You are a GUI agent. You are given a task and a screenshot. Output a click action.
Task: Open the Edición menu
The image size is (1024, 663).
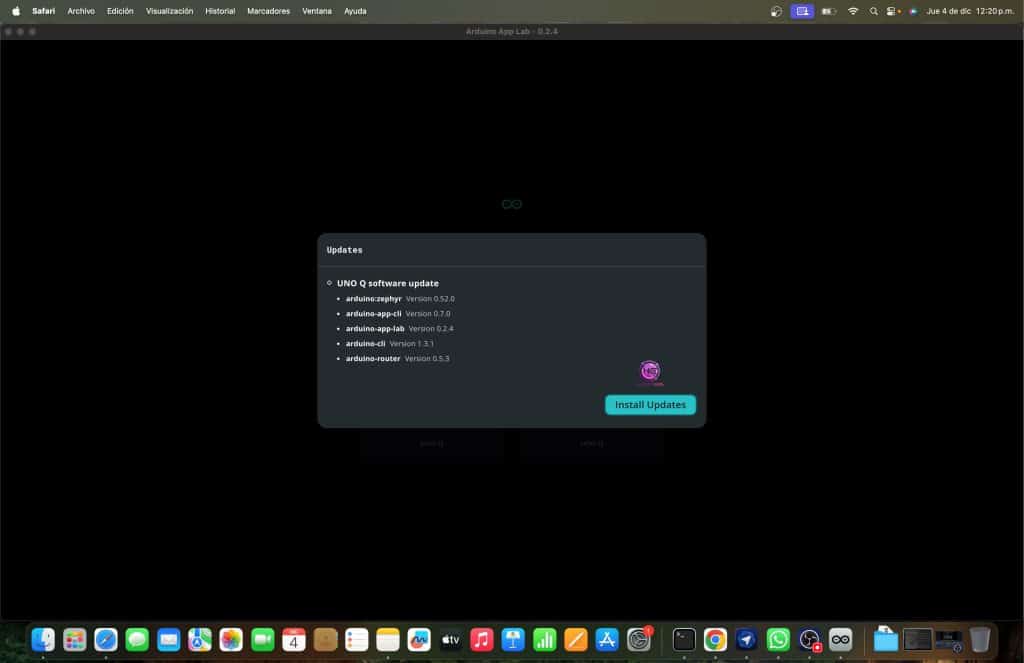120,11
